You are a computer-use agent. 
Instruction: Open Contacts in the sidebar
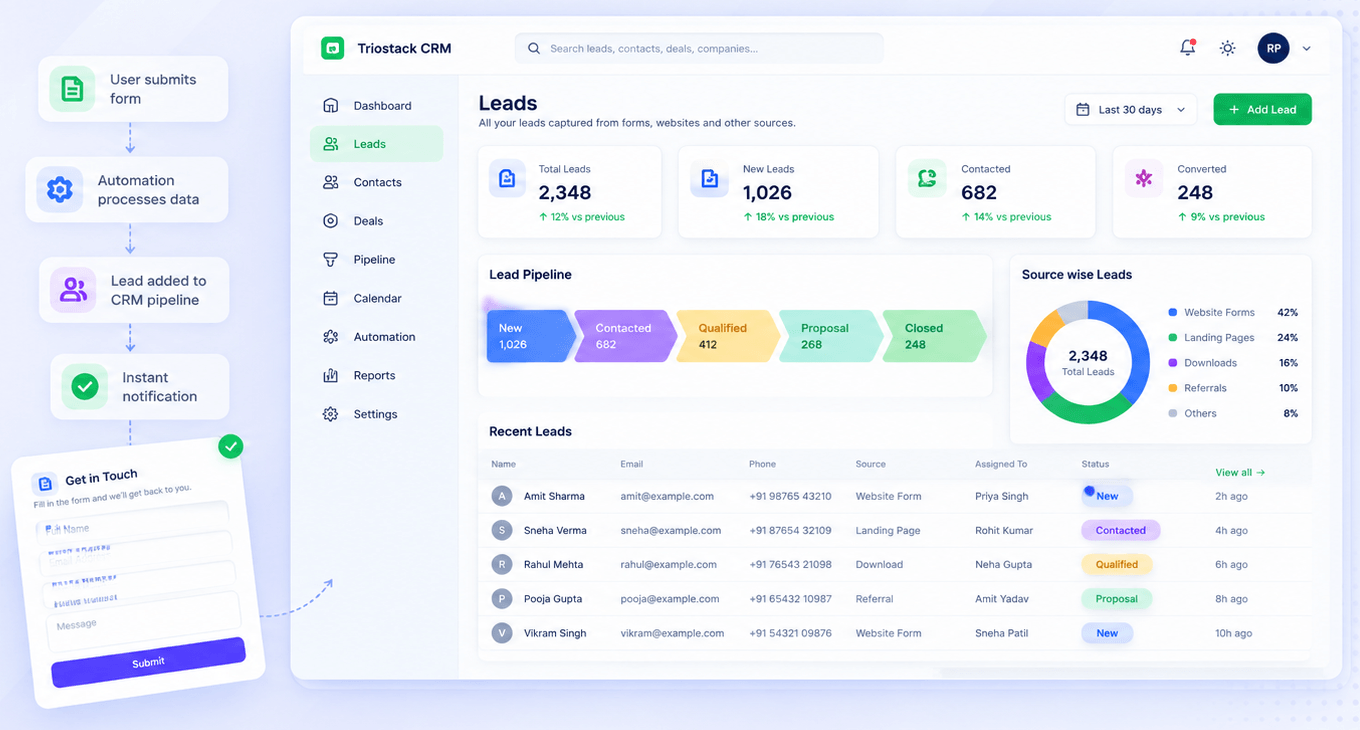(x=376, y=182)
